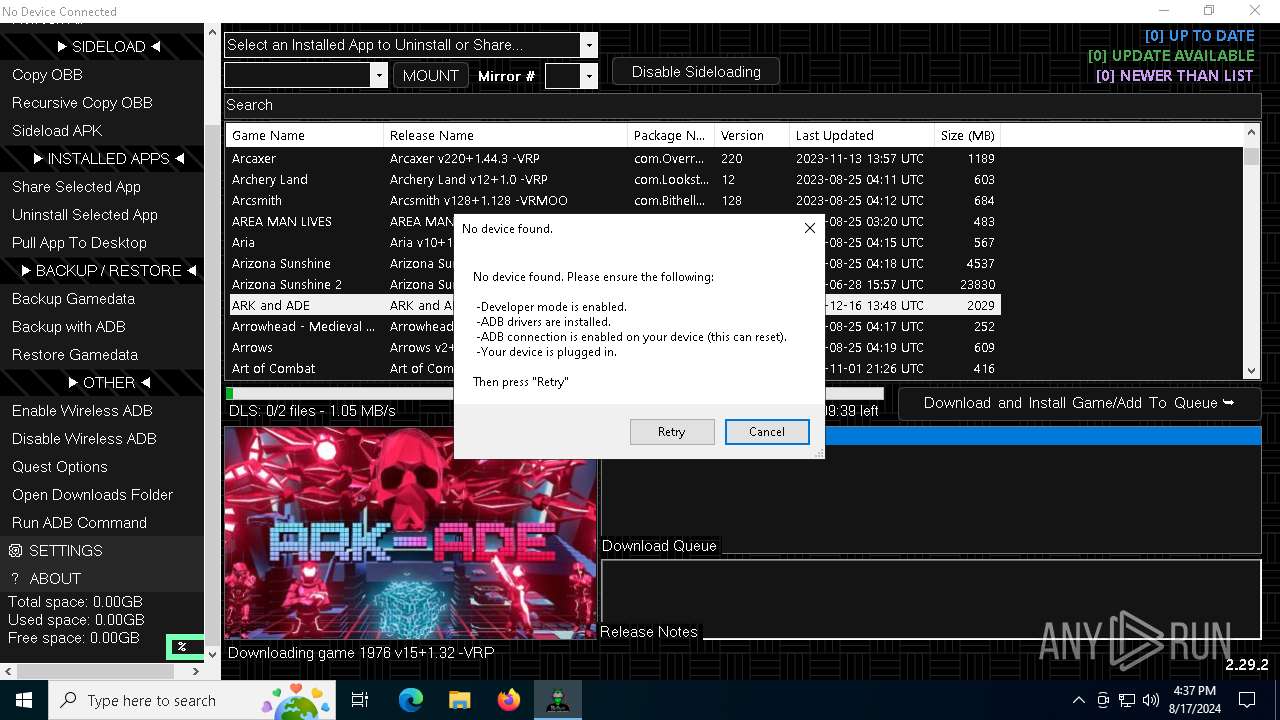Close the No device found dialog

[x=809, y=228]
